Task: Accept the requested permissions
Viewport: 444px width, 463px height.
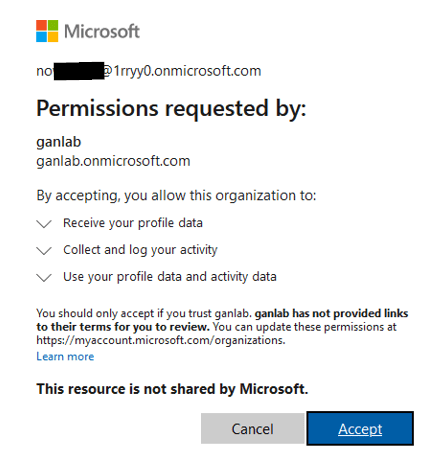Action: [x=360, y=429]
